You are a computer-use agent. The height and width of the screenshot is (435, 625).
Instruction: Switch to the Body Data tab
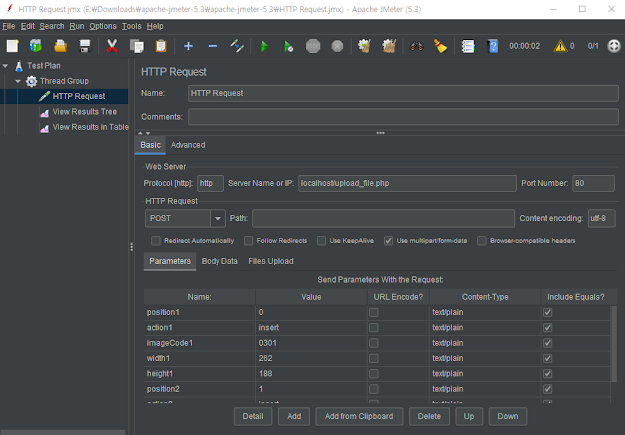click(x=220, y=262)
